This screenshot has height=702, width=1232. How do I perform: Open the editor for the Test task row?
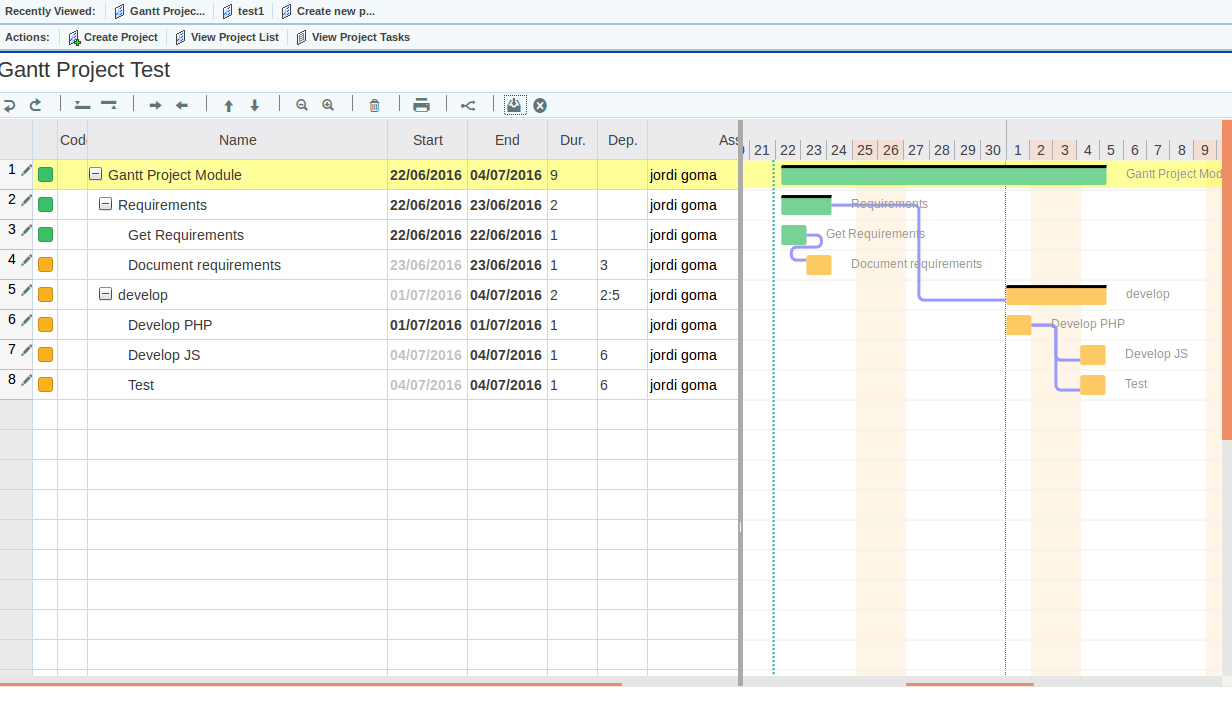27,380
